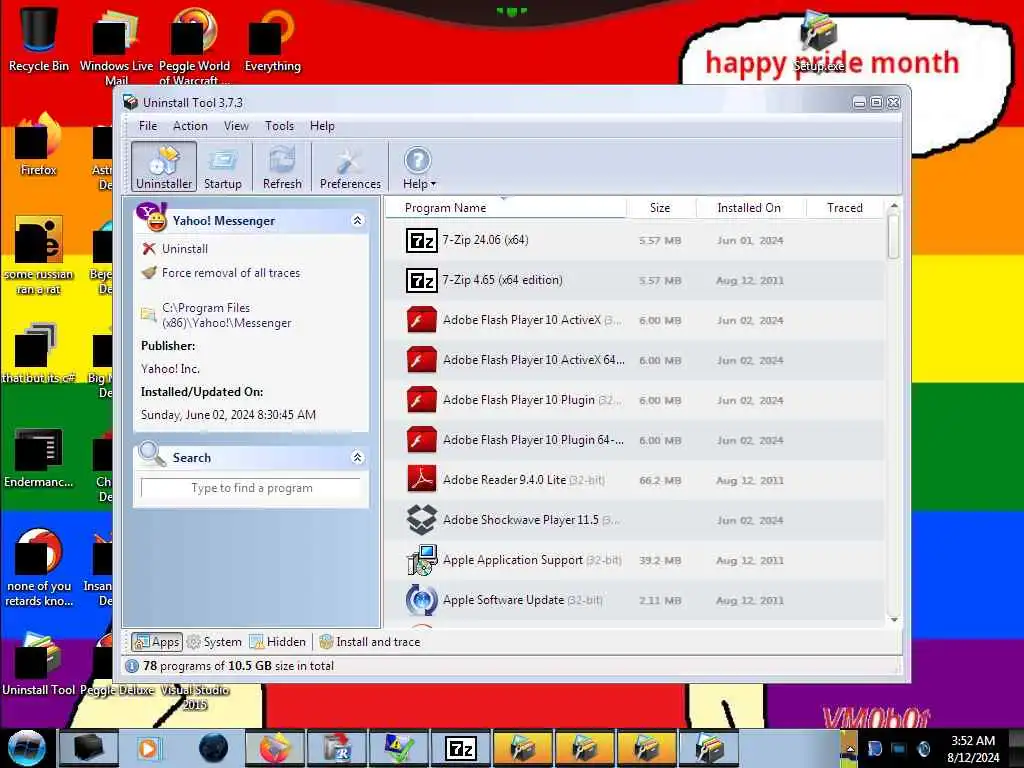This screenshot has height=768, width=1024.
Task: Select Adobe Flash Player 10 ActiveX 64 icon
Action: pos(421,360)
